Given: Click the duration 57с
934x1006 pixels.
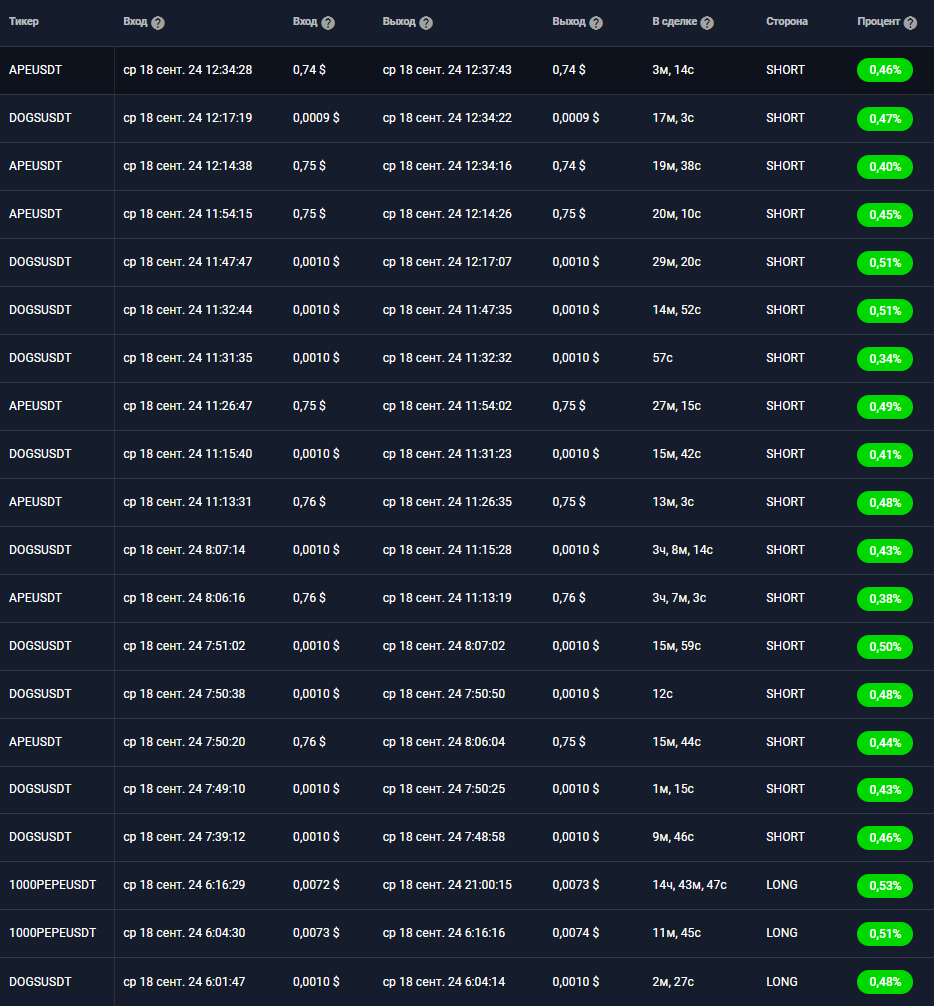Looking at the screenshot, I should tap(663, 358).
